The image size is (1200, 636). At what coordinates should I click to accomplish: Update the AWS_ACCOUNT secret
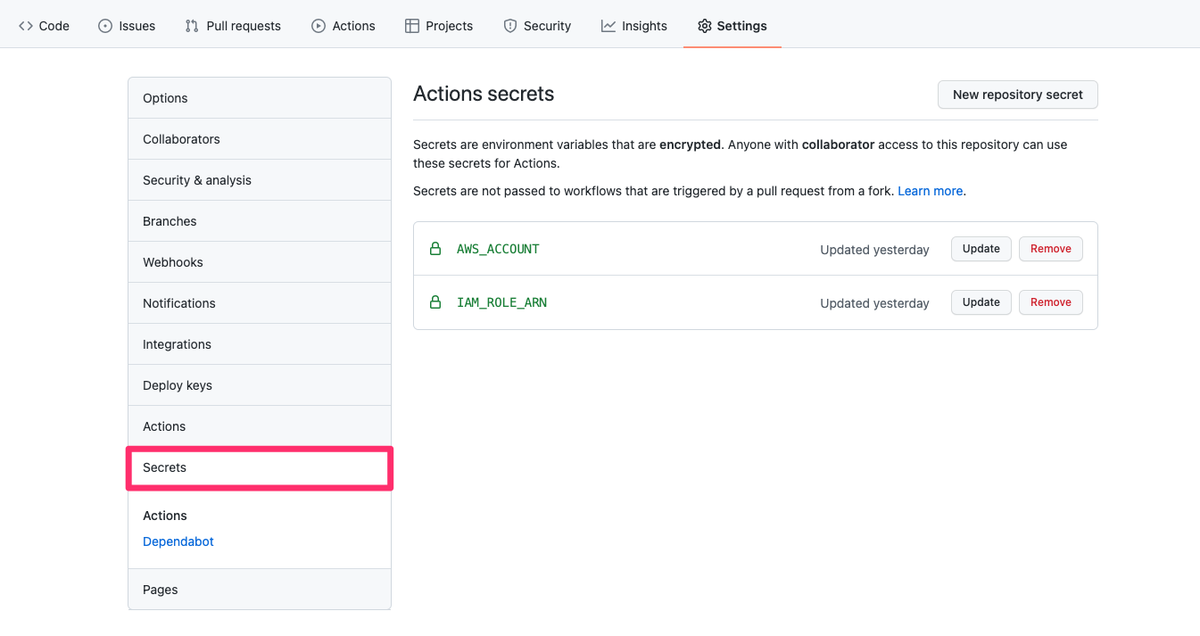coord(980,248)
